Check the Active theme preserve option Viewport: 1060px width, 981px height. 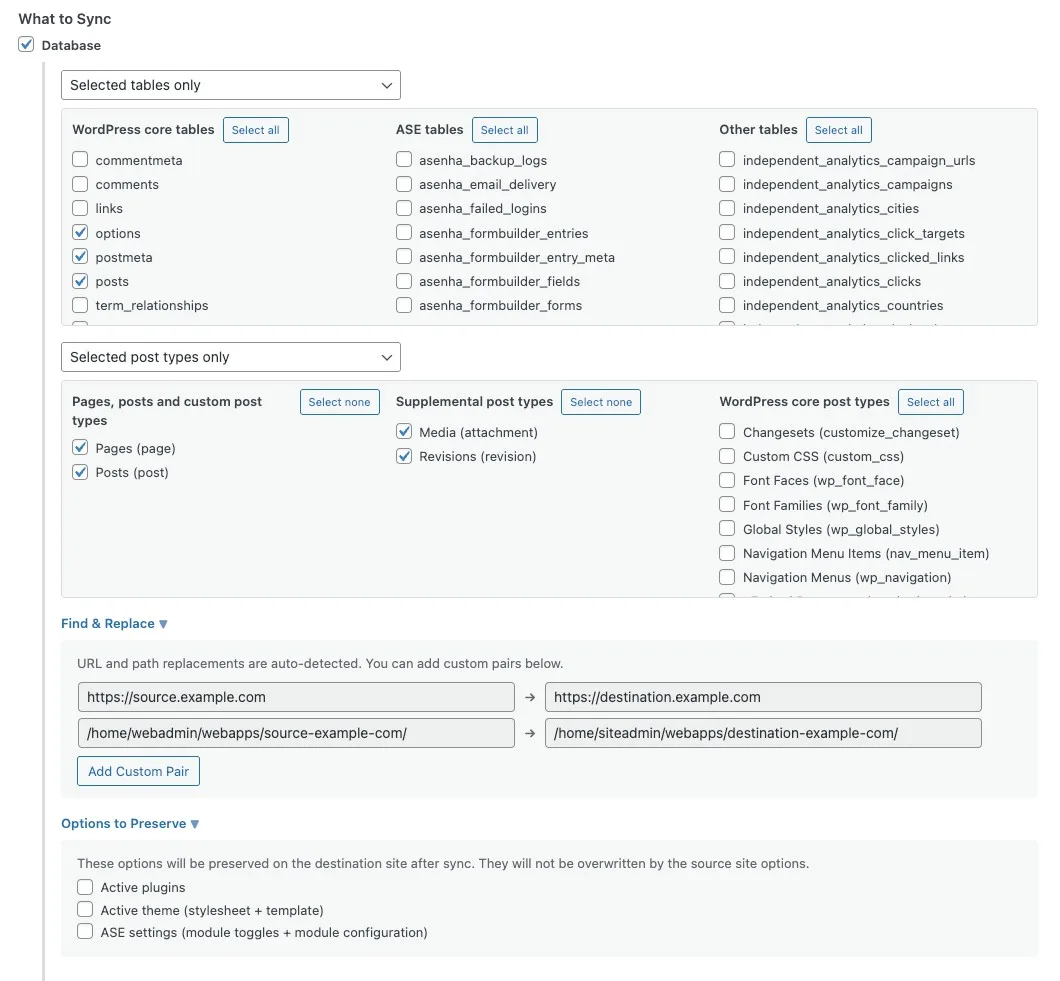(85, 910)
